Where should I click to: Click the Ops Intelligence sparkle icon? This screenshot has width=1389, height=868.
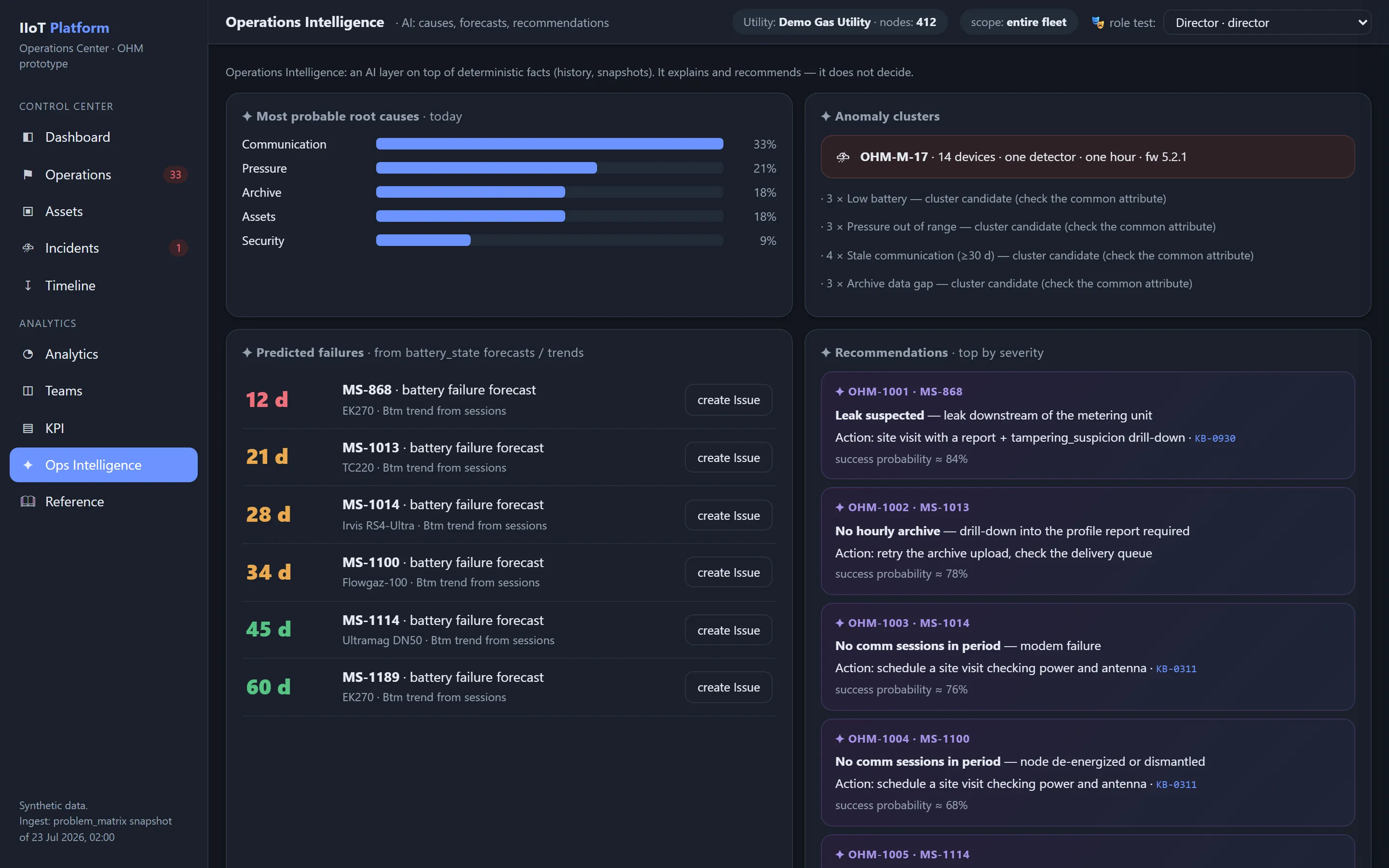[x=27, y=465]
